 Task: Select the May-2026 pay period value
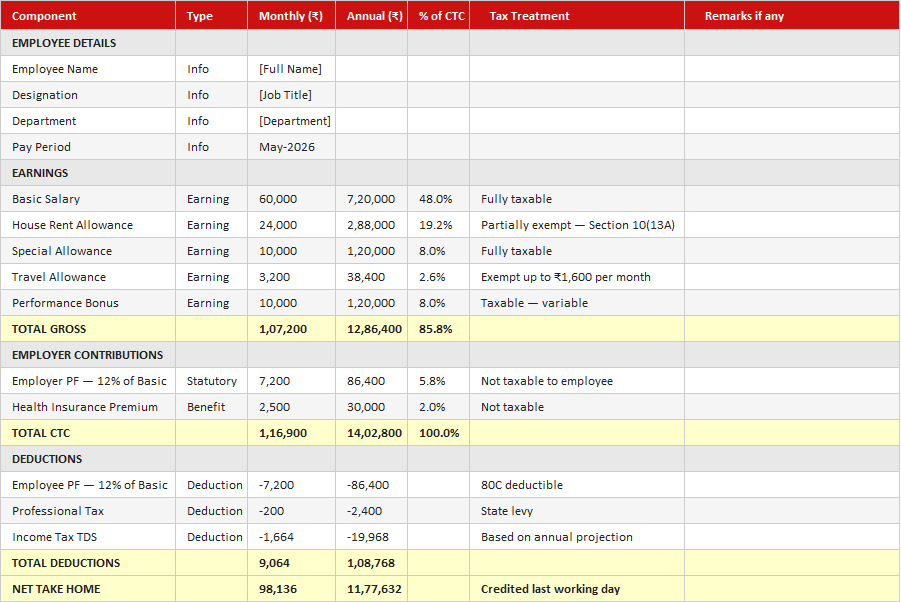click(291, 147)
